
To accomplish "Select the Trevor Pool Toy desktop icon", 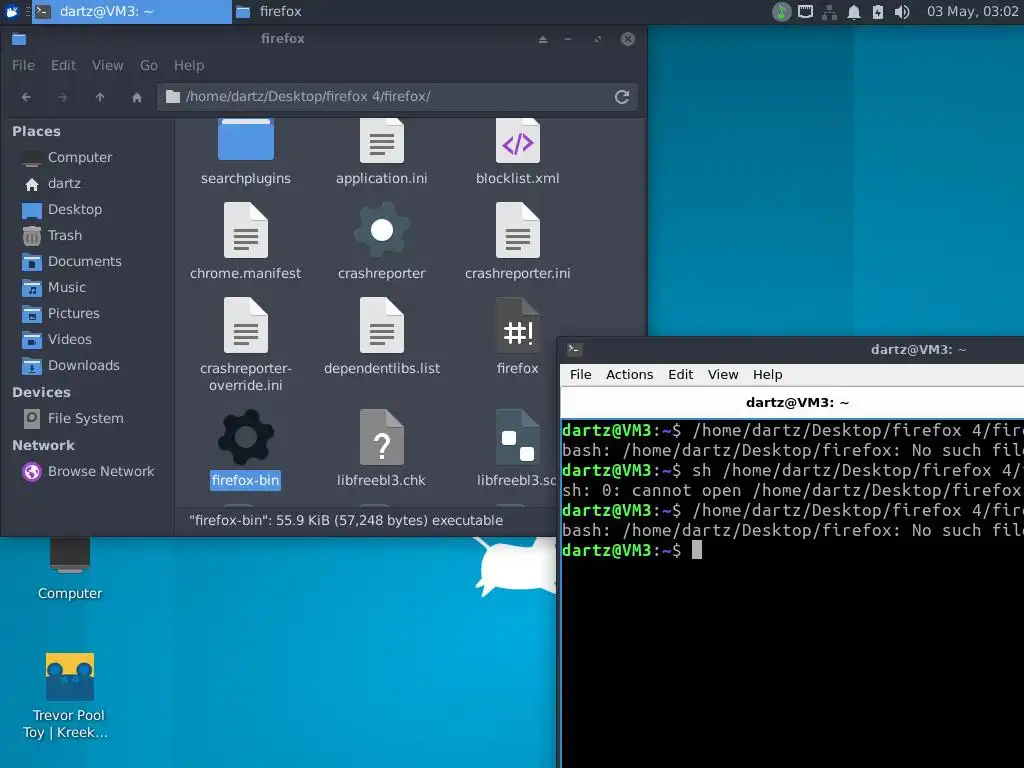I will pos(68,696).
